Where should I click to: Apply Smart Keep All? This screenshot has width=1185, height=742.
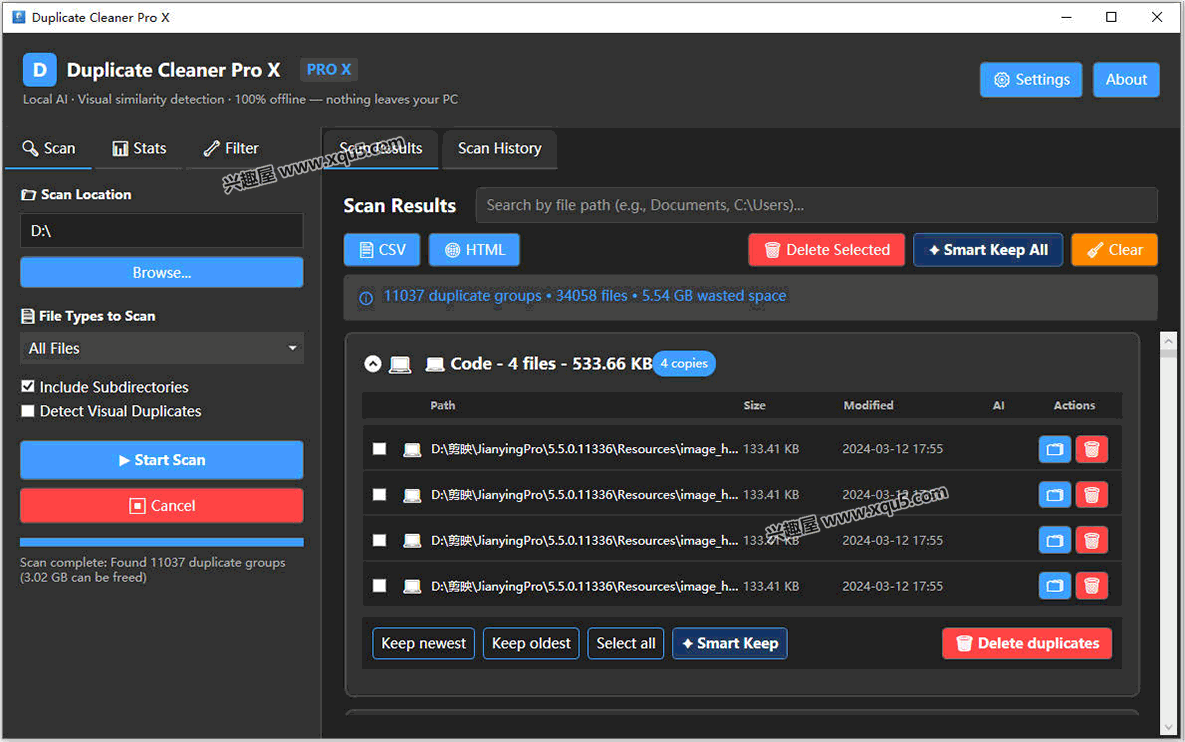[x=988, y=249]
